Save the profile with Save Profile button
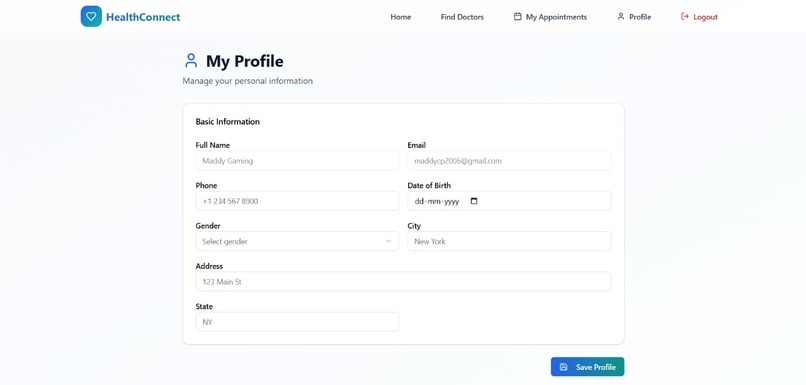The image size is (806, 385). 587,367
